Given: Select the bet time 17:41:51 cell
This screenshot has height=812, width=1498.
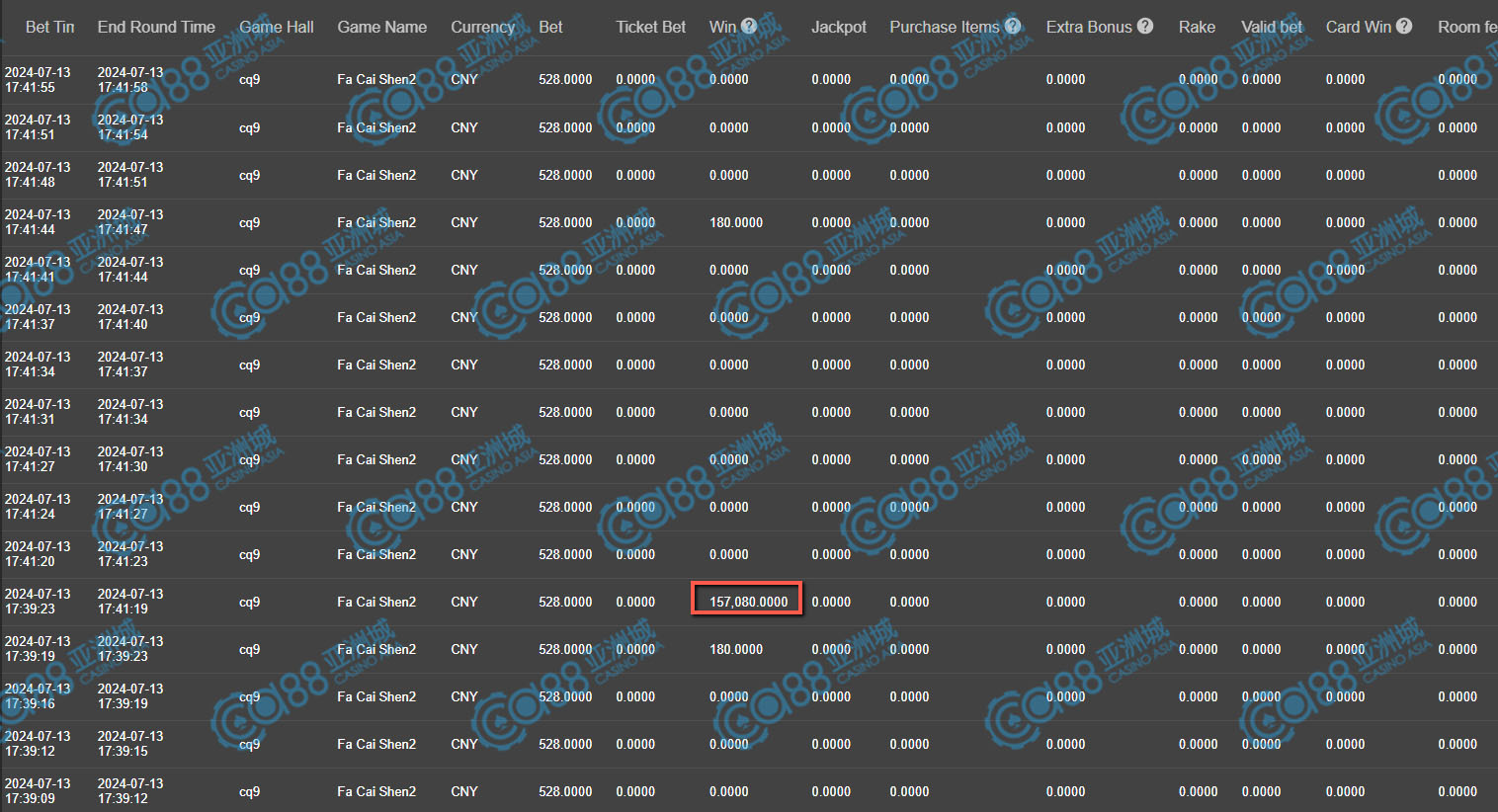Looking at the screenshot, I should pyautogui.click(x=38, y=127).
